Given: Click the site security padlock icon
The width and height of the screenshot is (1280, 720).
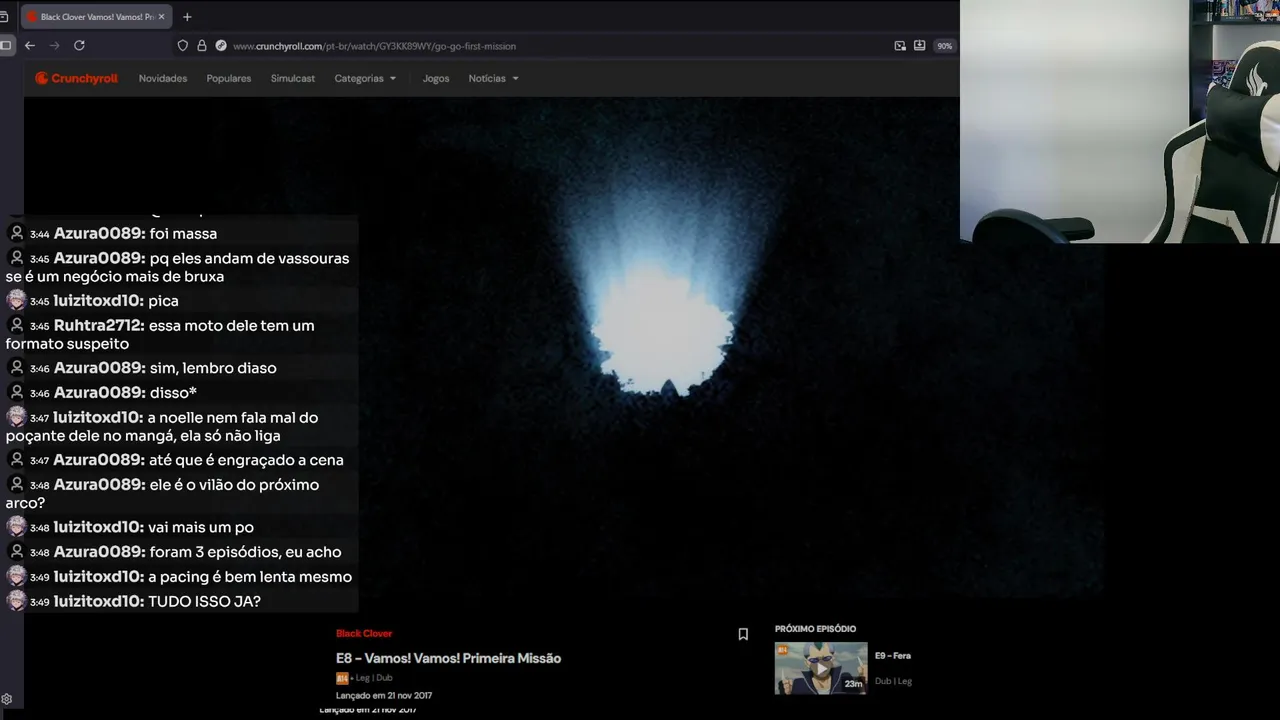Looking at the screenshot, I should (202, 46).
